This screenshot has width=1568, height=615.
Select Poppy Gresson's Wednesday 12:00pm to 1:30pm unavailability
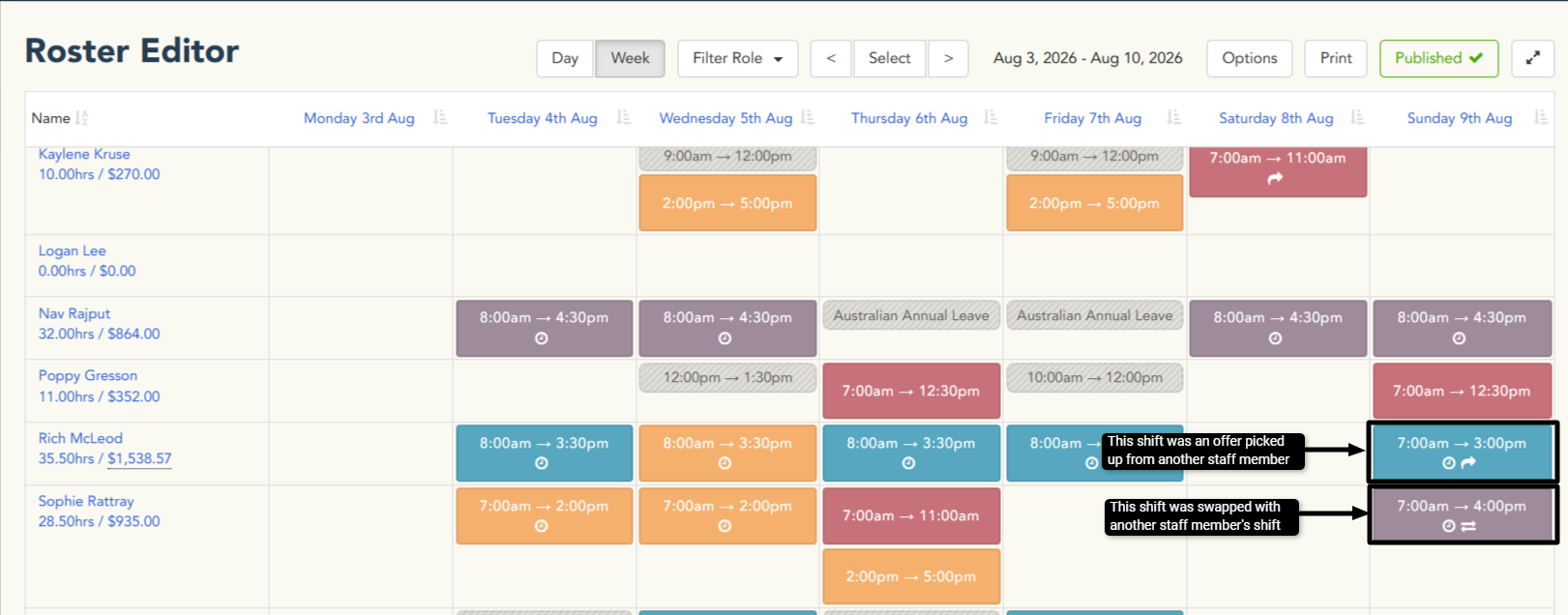727,377
